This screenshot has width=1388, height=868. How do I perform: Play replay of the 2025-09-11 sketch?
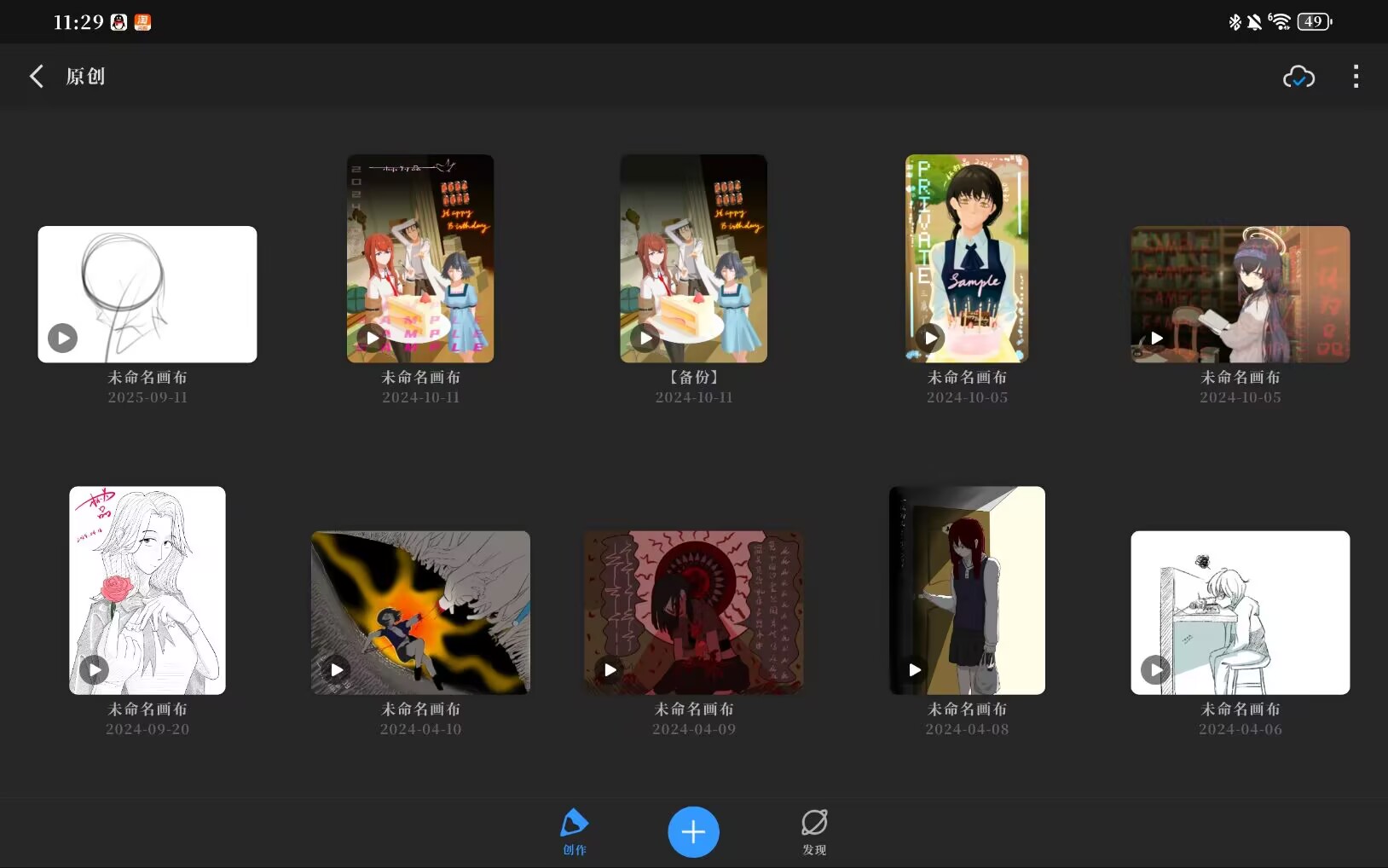(62, 338)
